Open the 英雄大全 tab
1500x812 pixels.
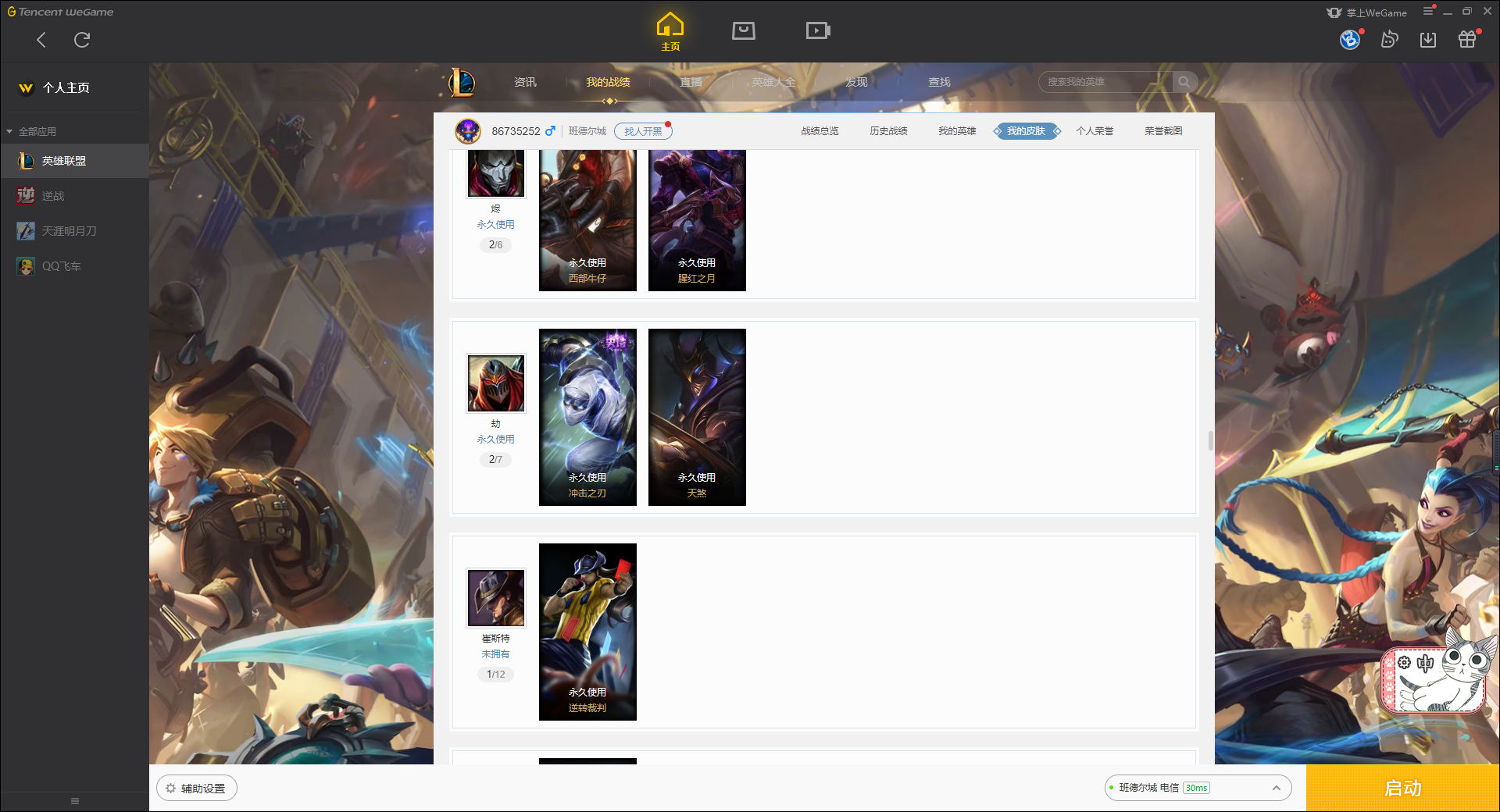point(773,82)
